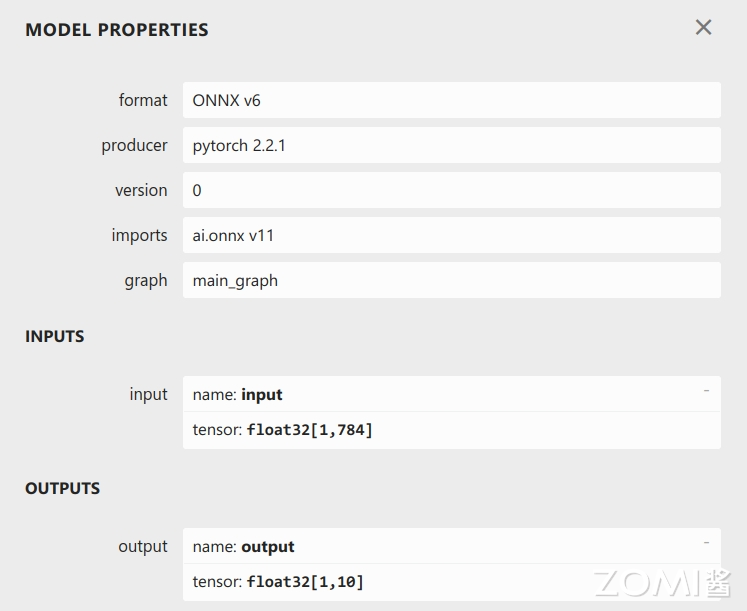Collapse the output tensor details

tap(706, 543)
